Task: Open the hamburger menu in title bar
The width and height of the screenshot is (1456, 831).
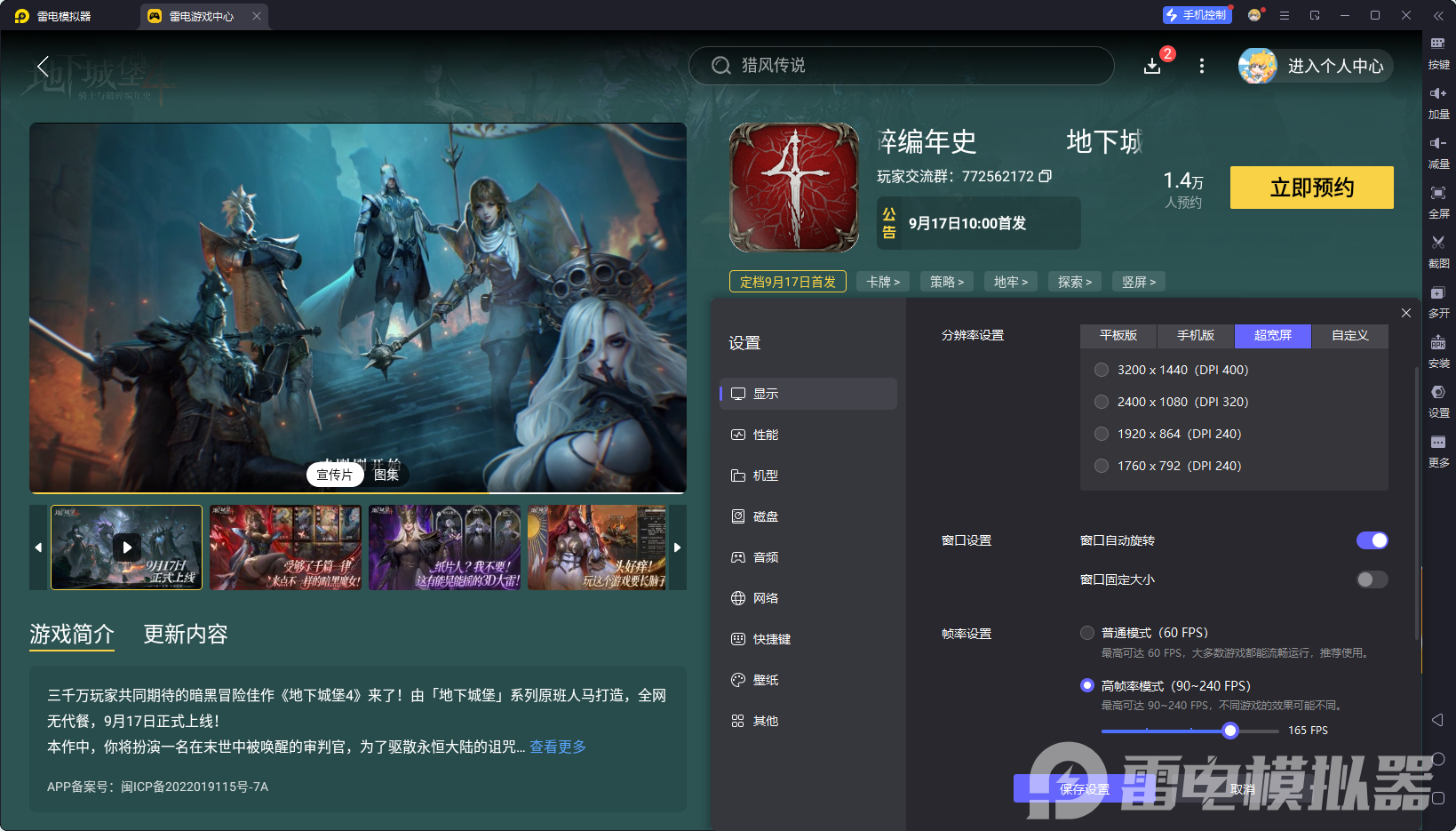Action: (1285, 15)
